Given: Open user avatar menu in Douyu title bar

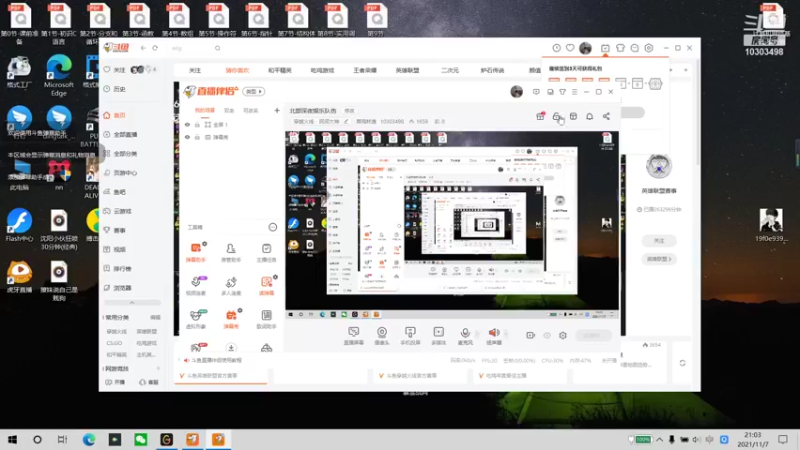Looking at the screenshot, I should click(x=585, y=48).
